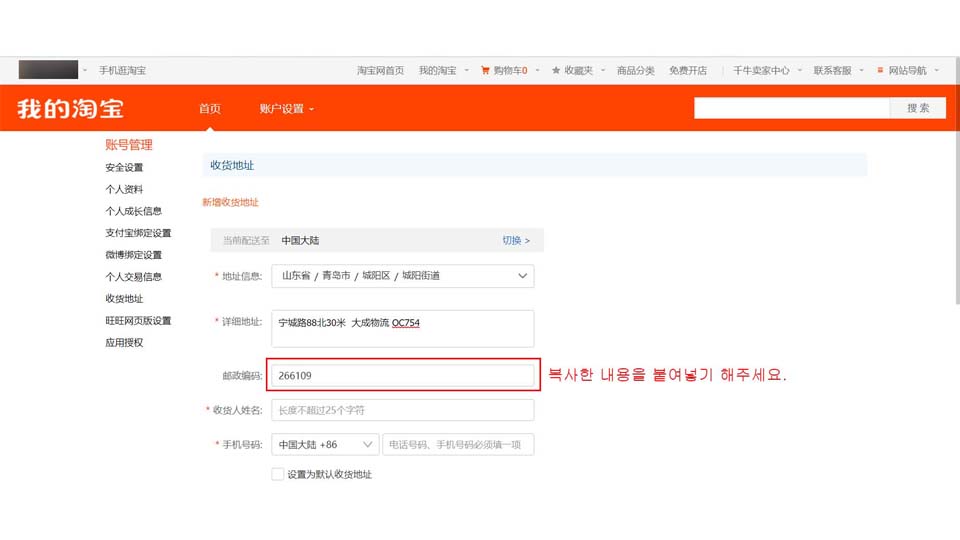Open the 免费开店 link

(x=688, y=70)
